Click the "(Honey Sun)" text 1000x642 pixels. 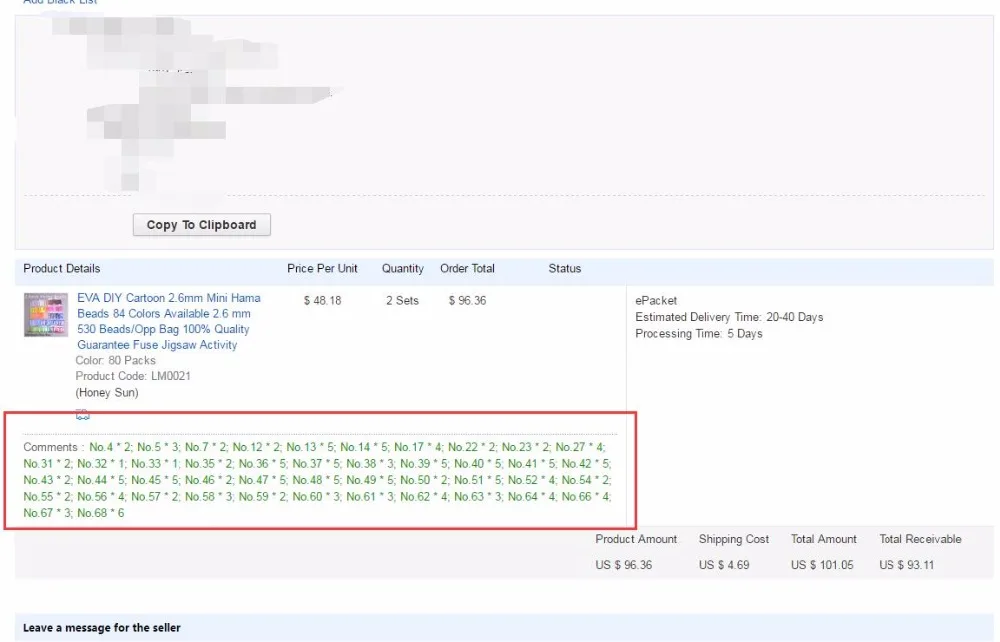click(107, 393)
